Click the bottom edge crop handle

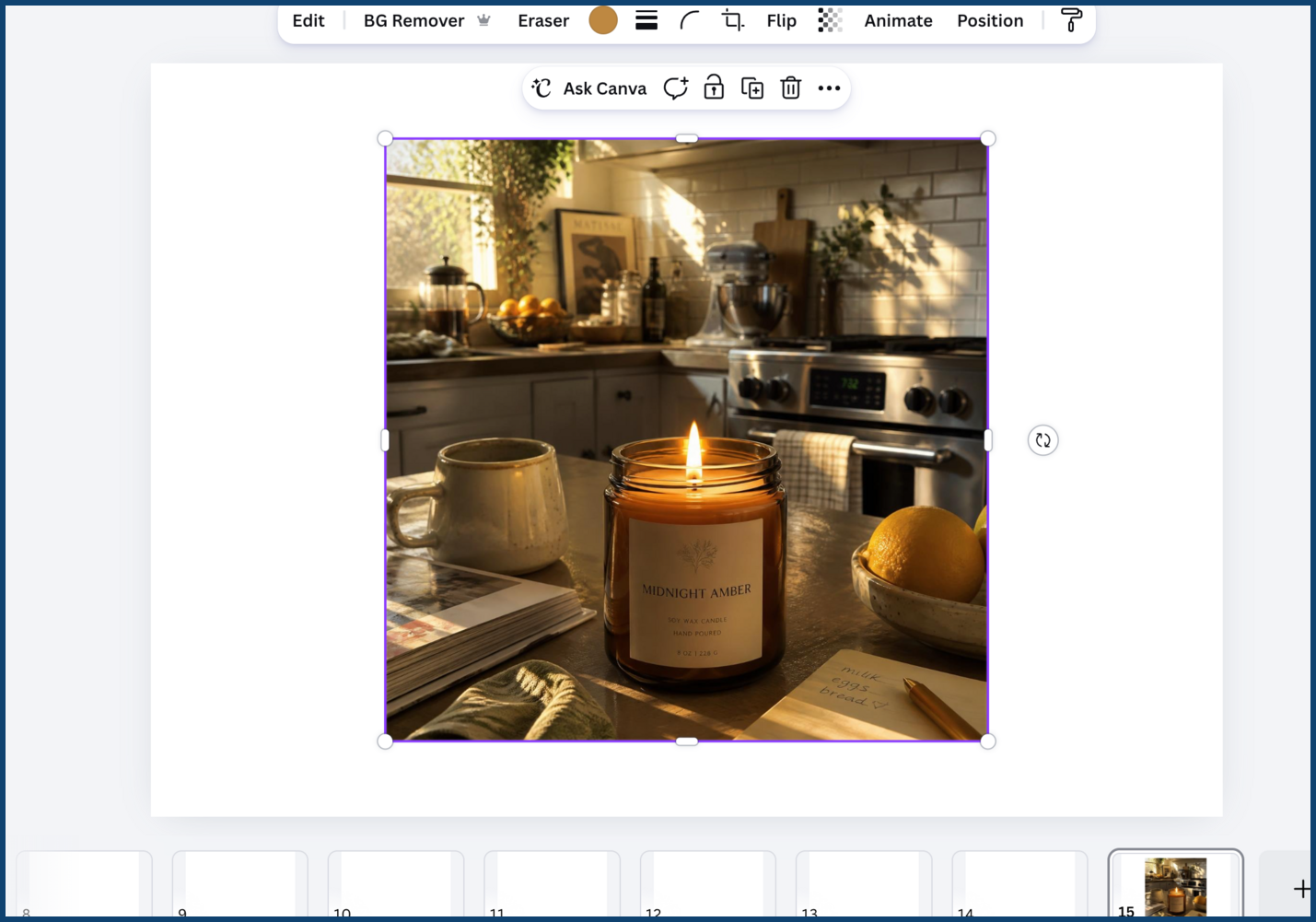[686, 741]
